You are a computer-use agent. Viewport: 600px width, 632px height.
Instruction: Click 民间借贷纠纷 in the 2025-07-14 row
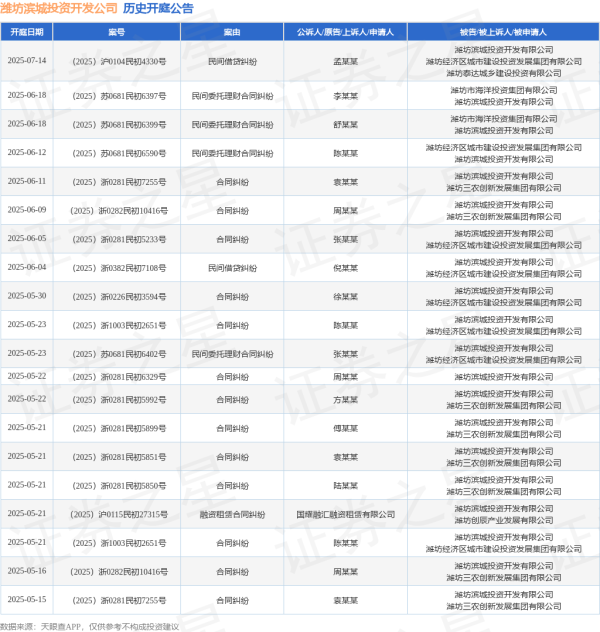pyautogui.click(x=232, y=62)
